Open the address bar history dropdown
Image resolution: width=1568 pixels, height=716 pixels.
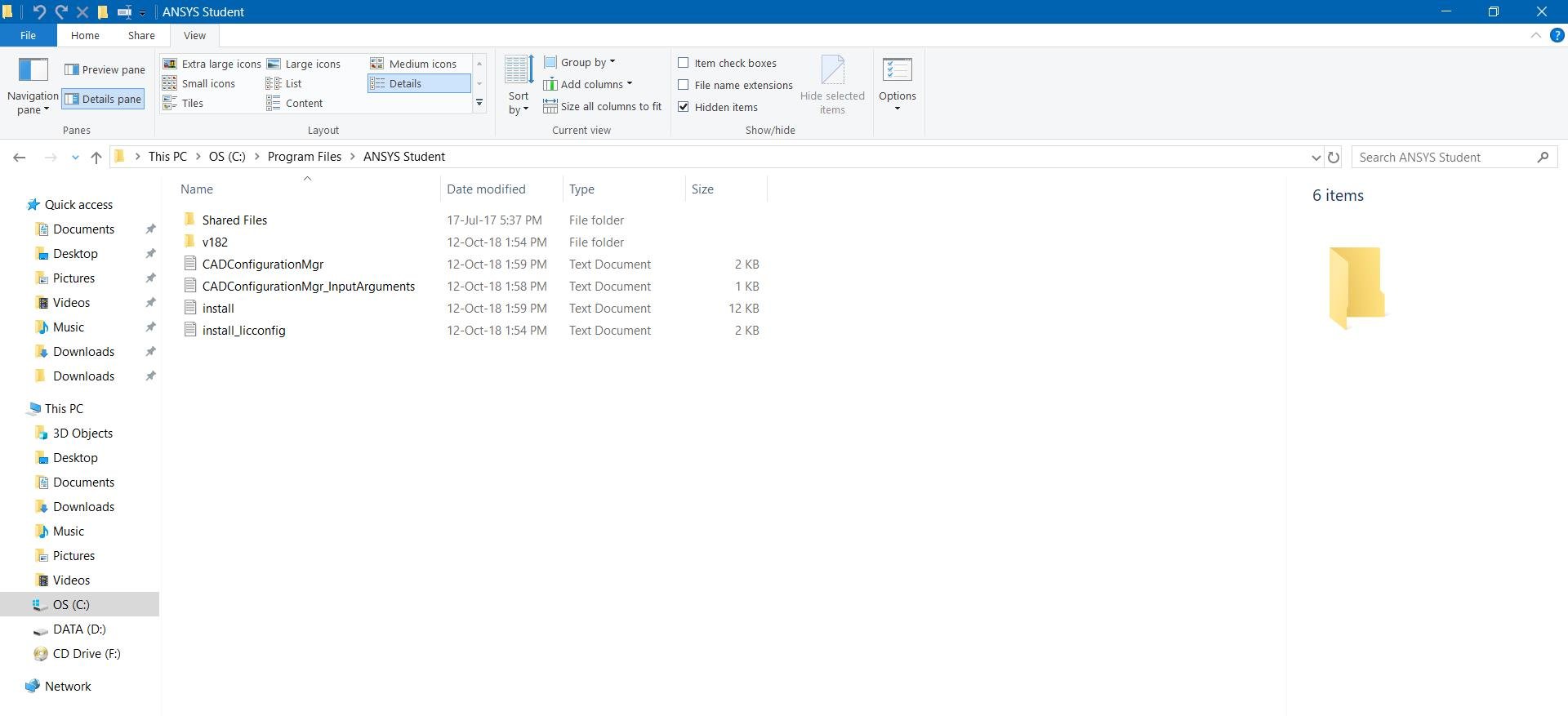click(x=1316, y=158)
